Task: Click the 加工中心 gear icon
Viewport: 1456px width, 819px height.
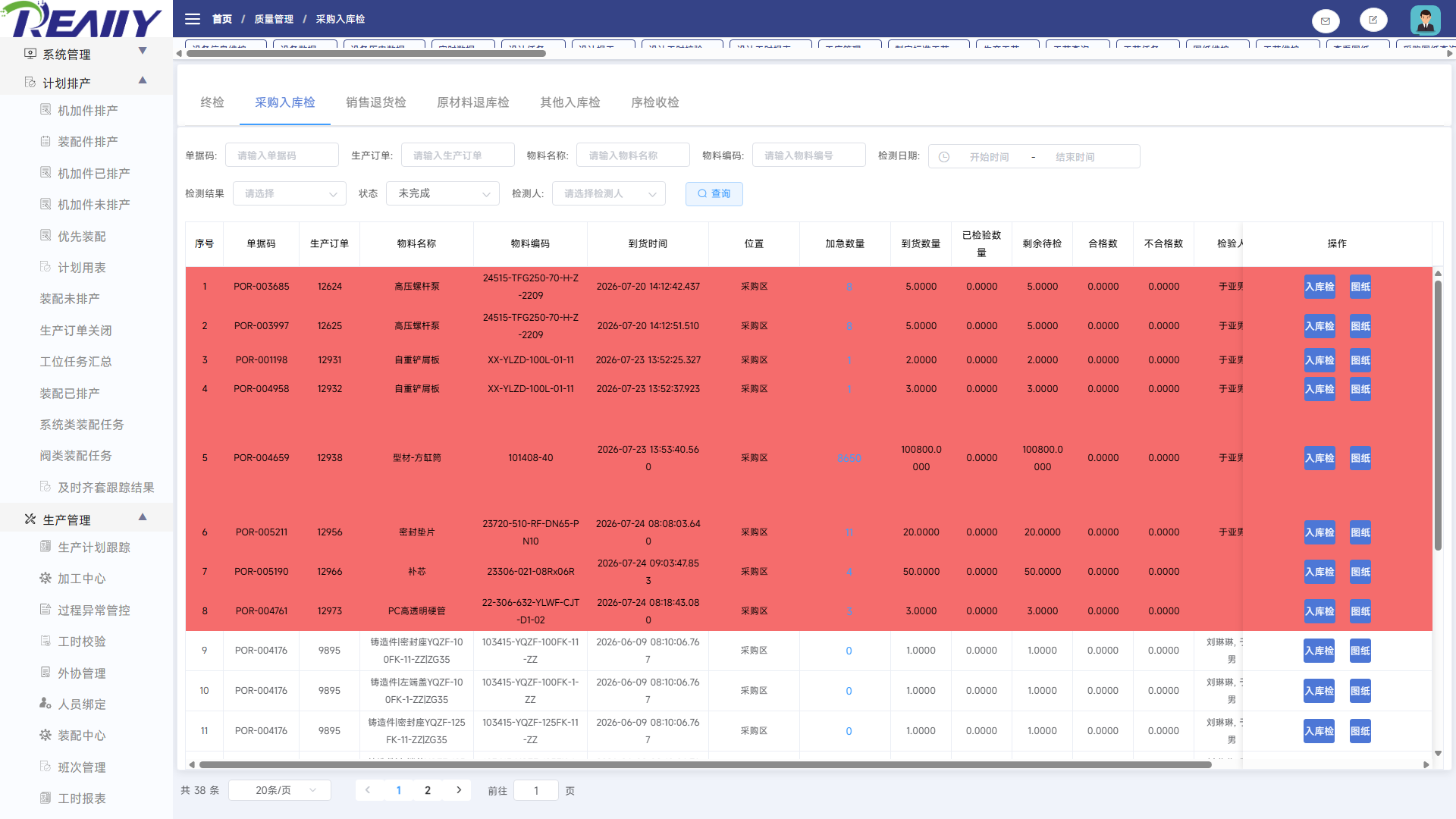Action: [45, 578]
